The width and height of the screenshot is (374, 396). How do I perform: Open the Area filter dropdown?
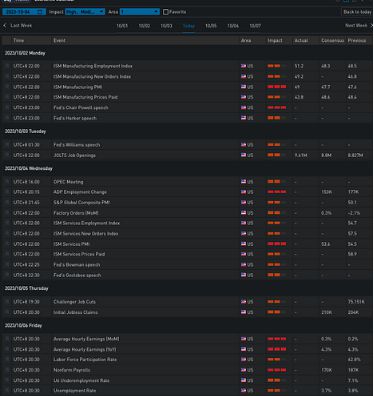140,12
